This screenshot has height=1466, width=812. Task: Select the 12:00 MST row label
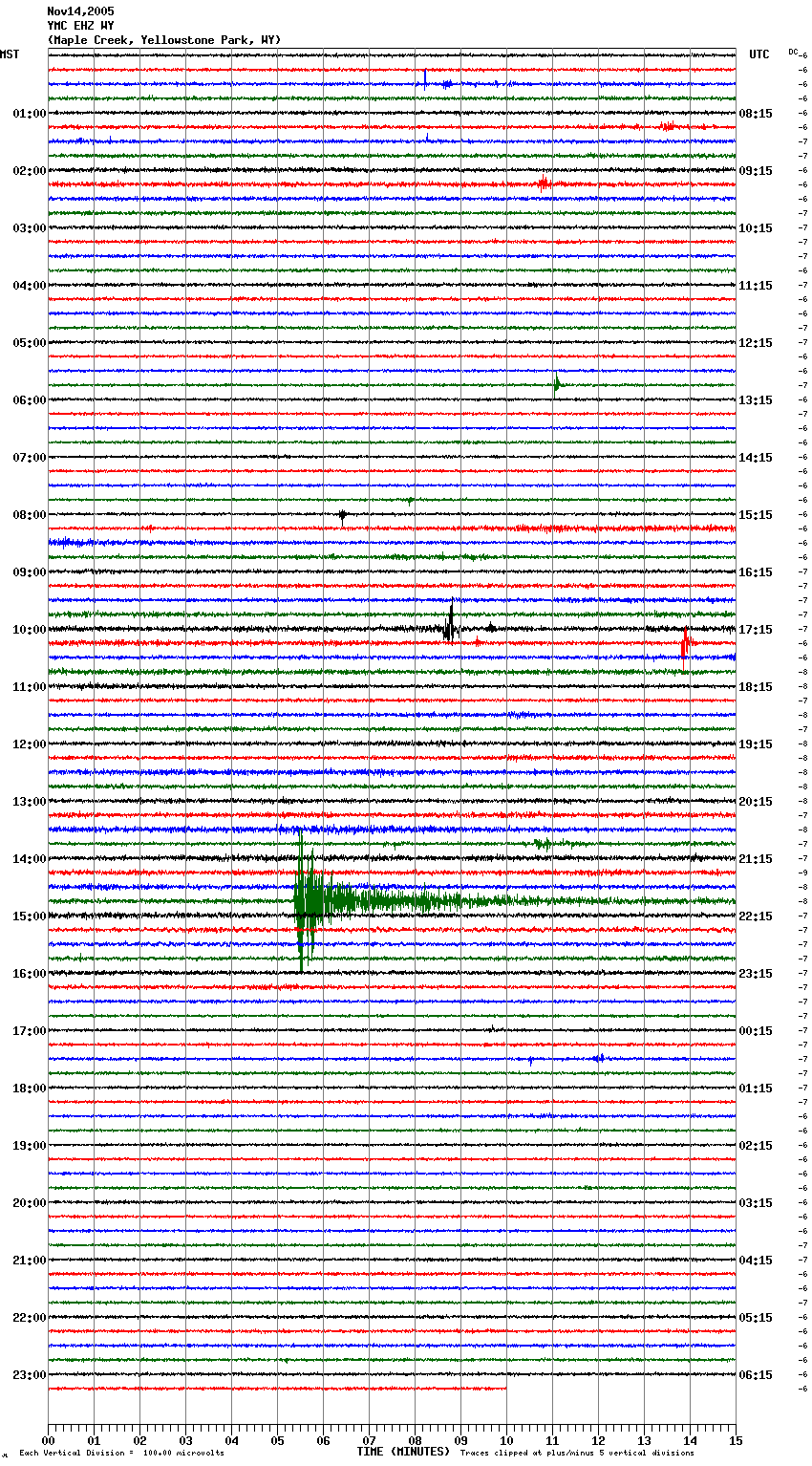coord(30,744)
